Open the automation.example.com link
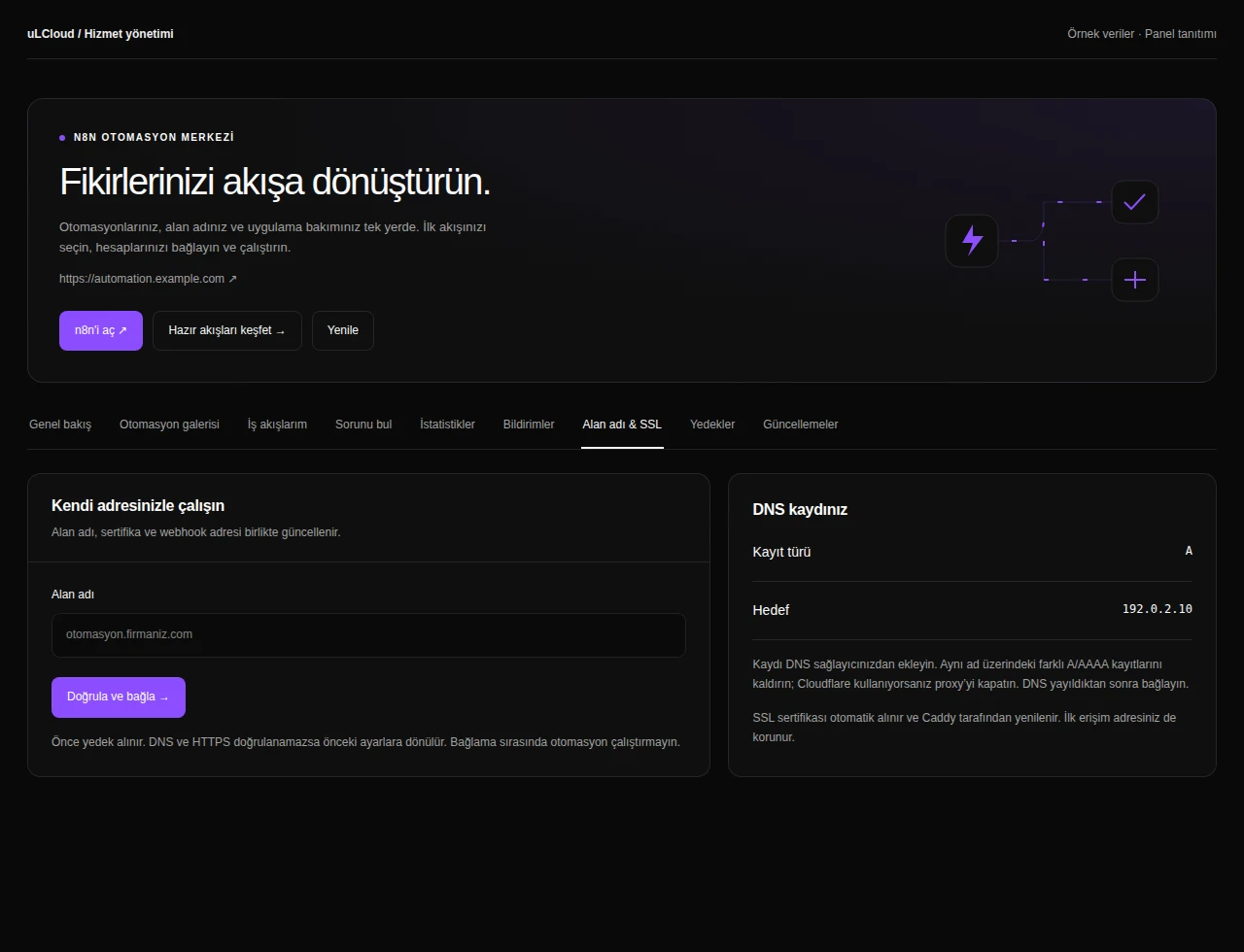Screen dimensions: 1244x952 tap(148, 279)
